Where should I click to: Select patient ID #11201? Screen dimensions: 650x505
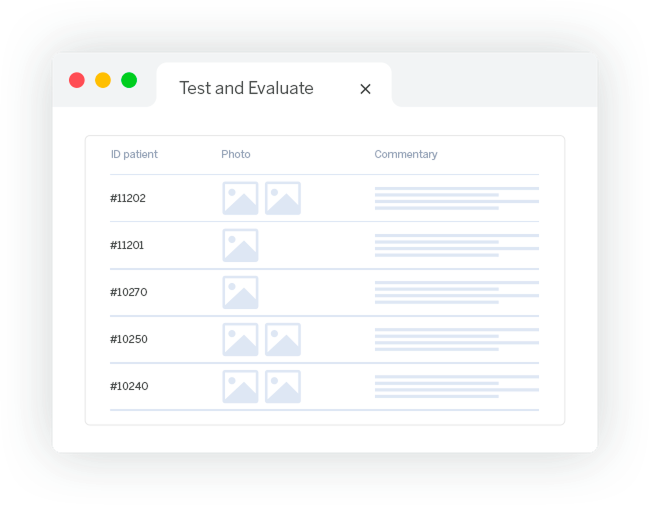[128, 245]
